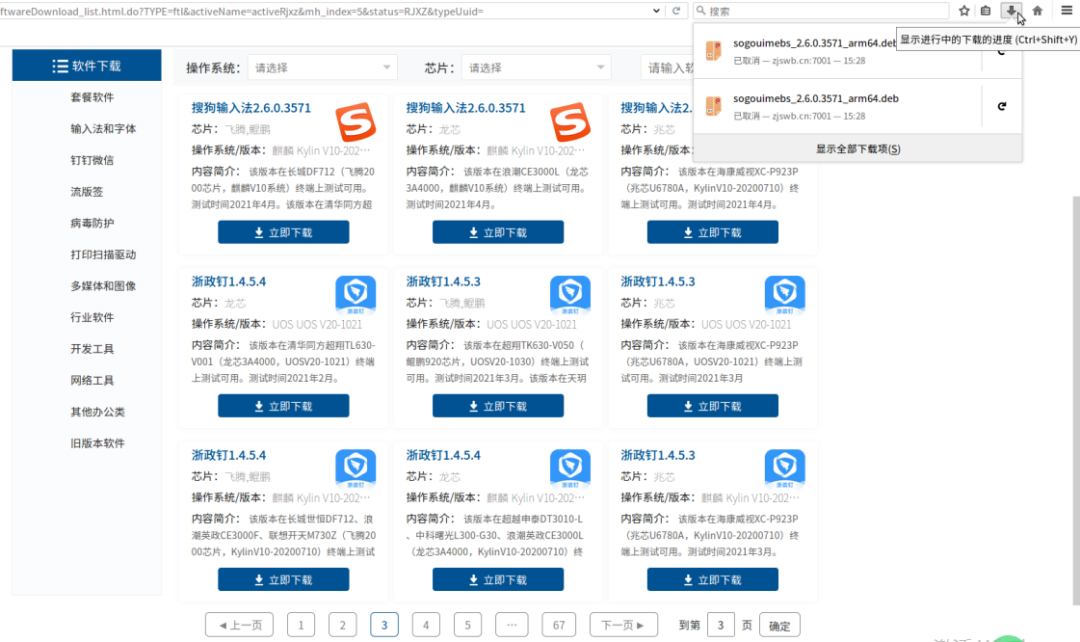Click Sogou logo for 龙芯 version
The width and height of the screenshot is (1080, 642).
pos(570,122)
